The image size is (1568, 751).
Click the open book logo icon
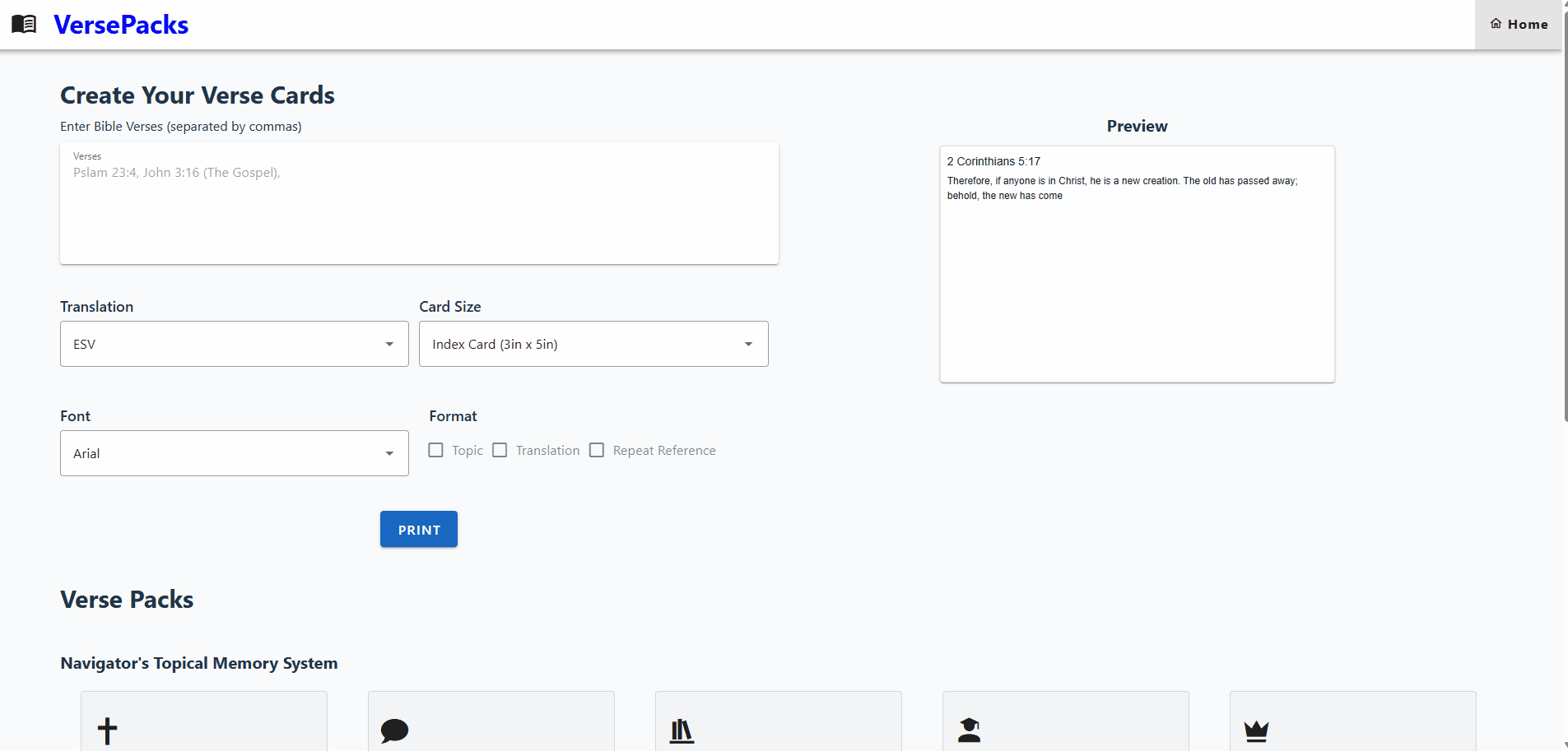(23, 24)
